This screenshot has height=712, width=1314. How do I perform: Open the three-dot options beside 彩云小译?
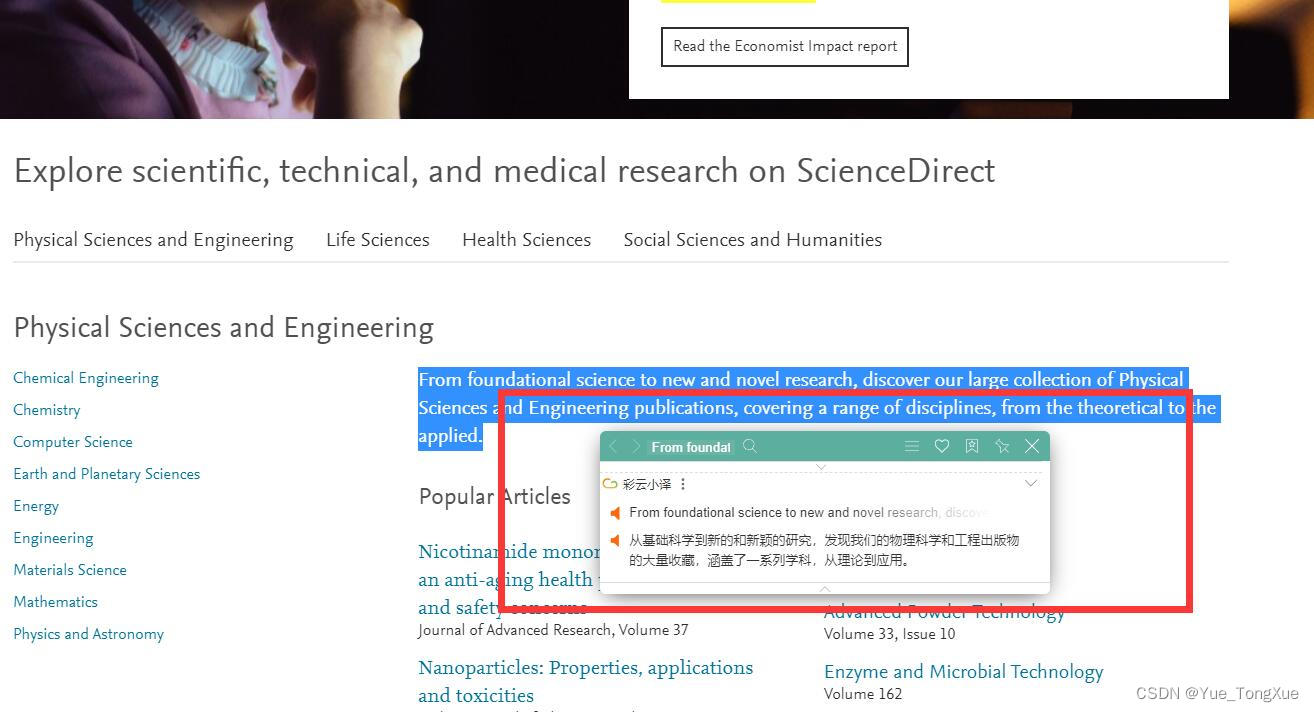(683, 484)
